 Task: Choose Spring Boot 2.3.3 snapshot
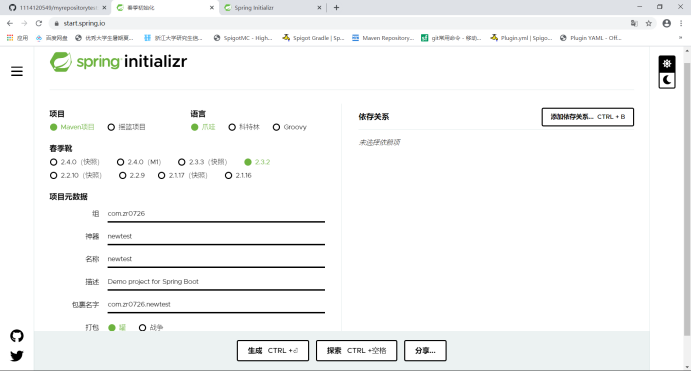click(x=203, y=162)
